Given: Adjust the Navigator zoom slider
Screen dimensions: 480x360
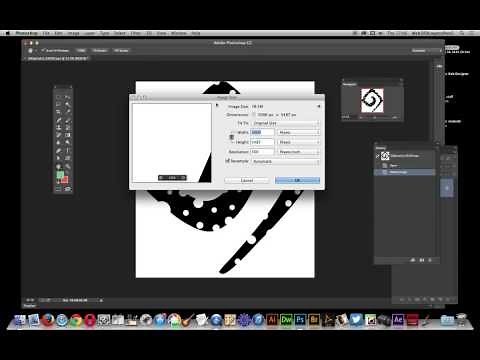Looking at the screenshot, I should tap(375, 117).
